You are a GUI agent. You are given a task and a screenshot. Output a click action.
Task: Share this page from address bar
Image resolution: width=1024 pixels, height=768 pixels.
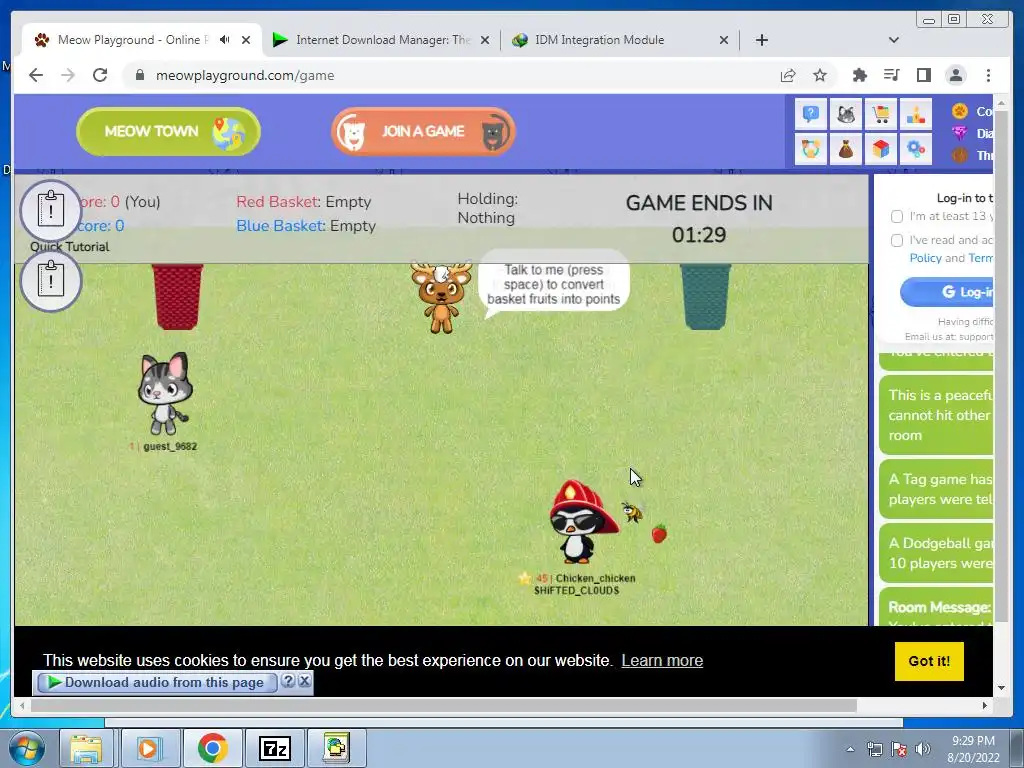(788, 75)
